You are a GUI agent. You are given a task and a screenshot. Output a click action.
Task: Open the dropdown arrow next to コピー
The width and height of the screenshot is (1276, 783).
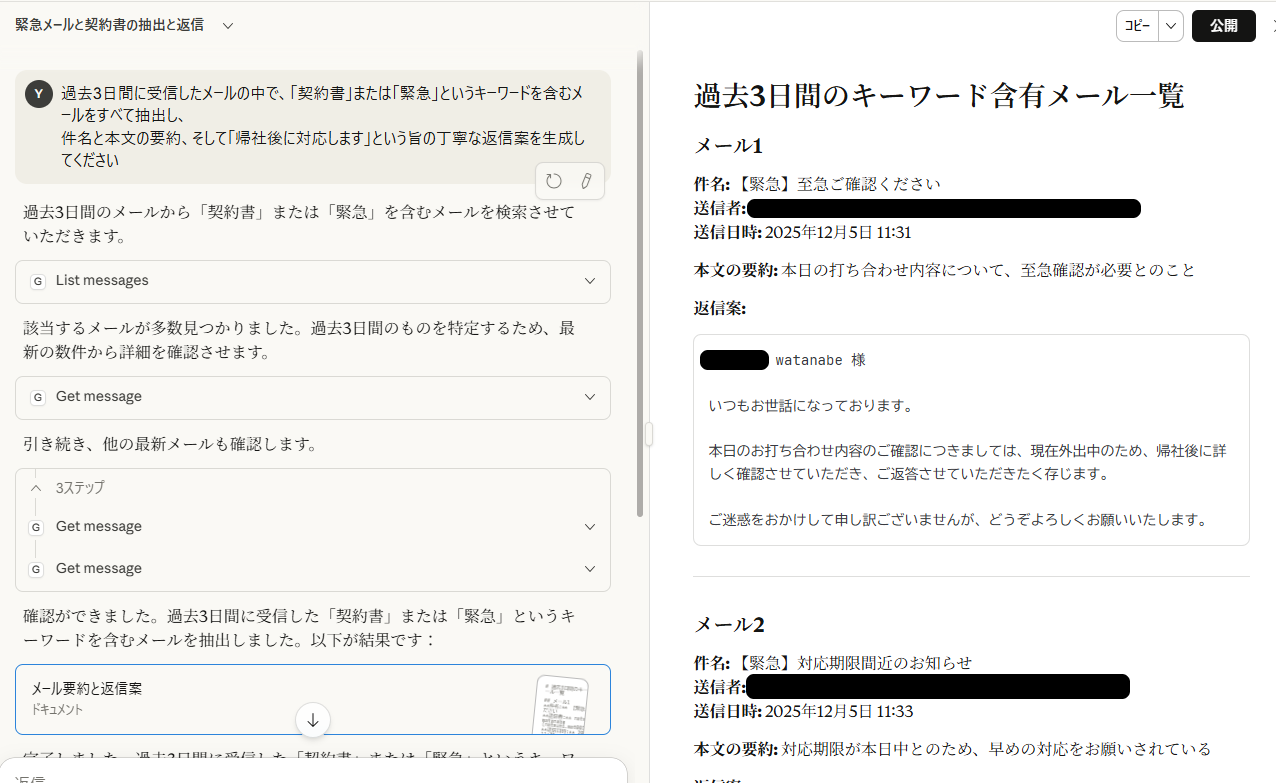pyautogui.click(x=1171, y=26)
